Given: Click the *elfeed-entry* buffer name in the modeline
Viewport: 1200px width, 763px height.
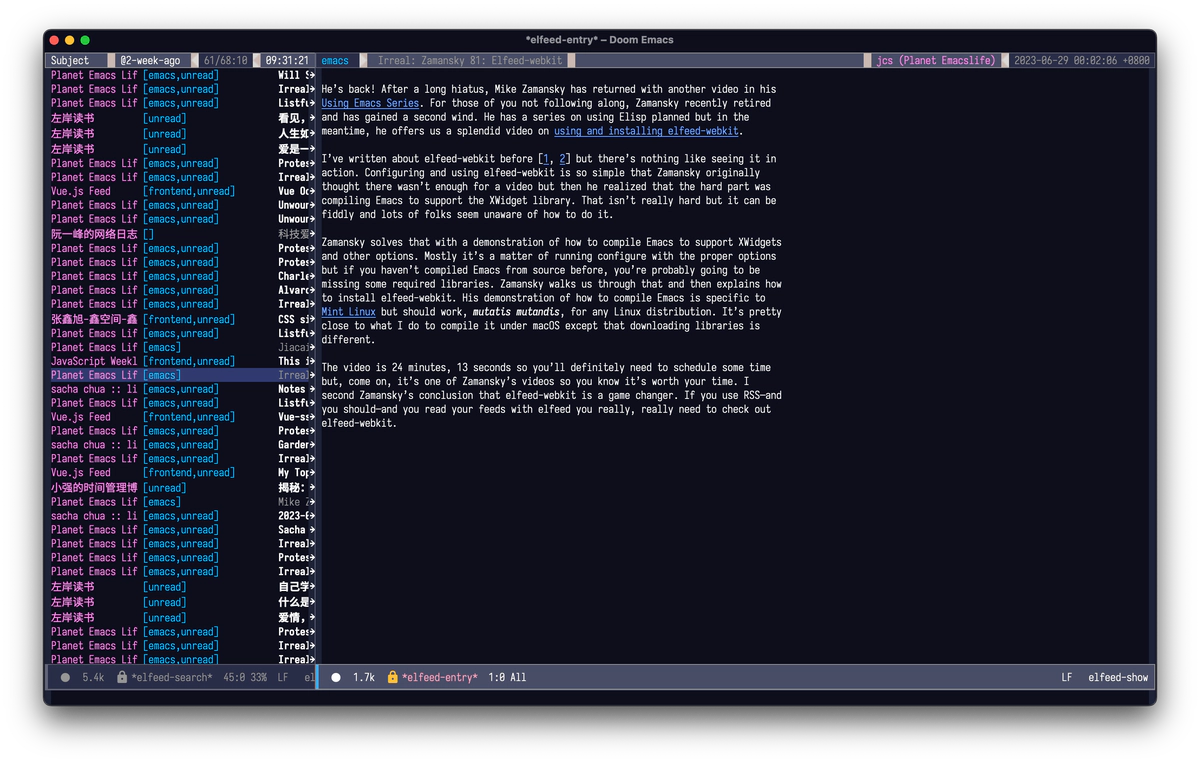Looking at the screenshot, I should 440,678.
